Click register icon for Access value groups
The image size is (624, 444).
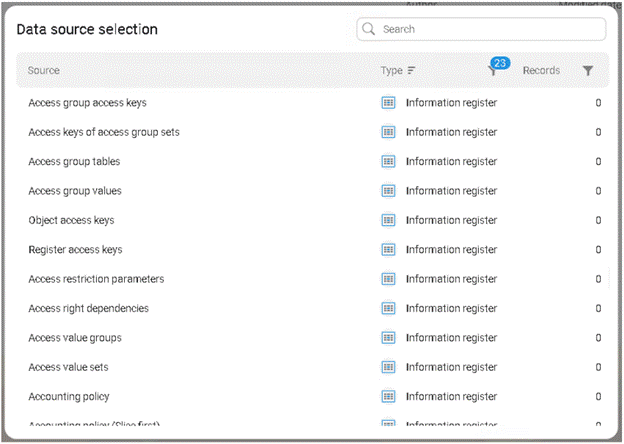click(x=389, y=338)
